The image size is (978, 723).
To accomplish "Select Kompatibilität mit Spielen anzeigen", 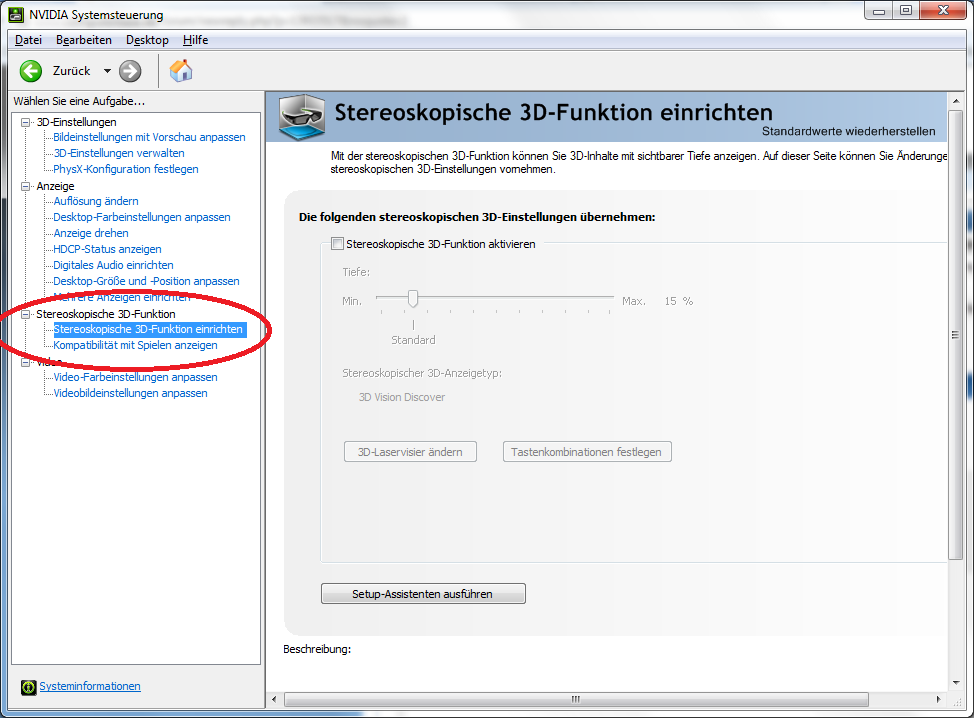I will [x=135, y=346].
